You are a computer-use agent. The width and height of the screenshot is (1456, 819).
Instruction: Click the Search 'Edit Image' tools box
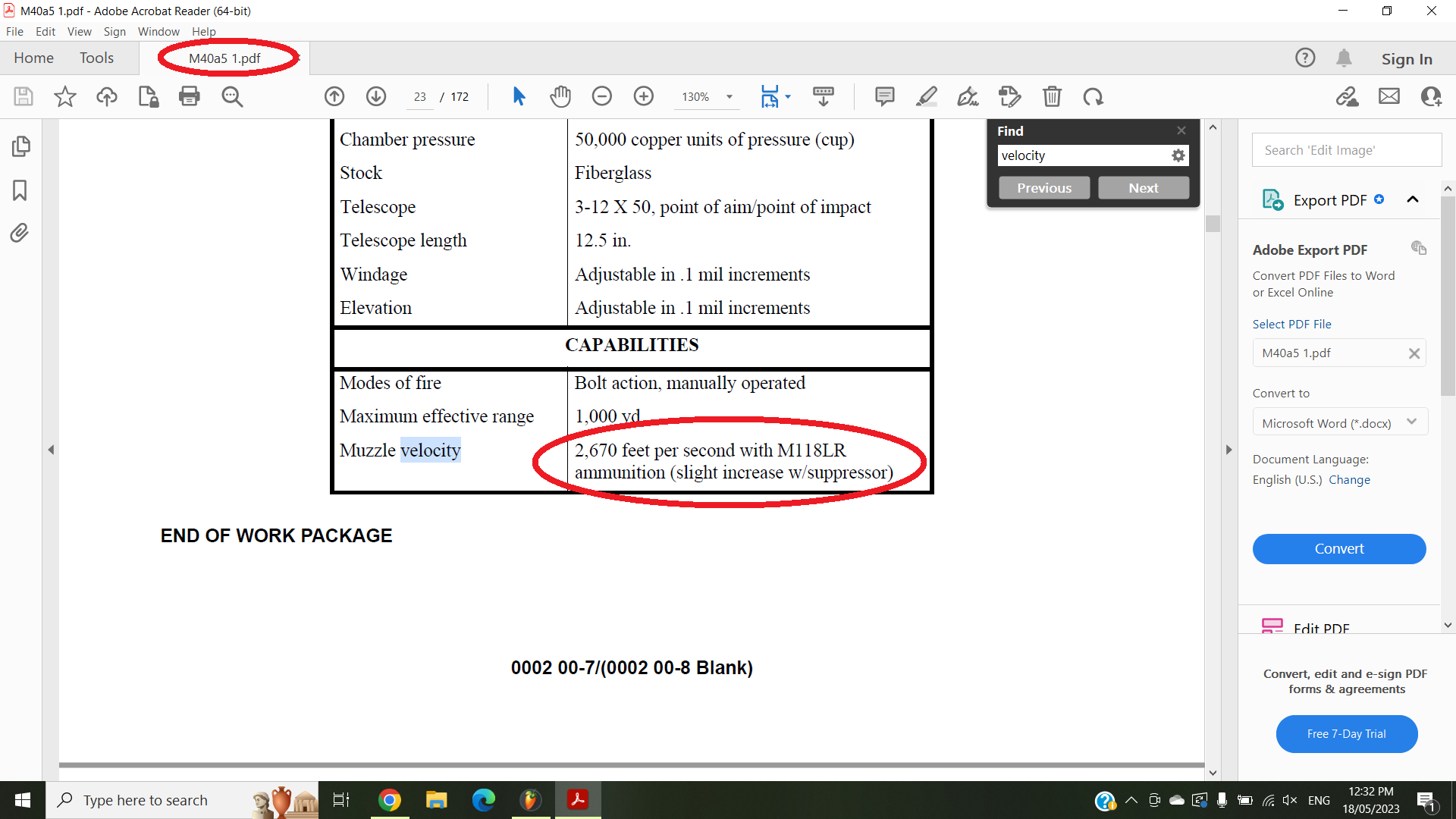point(1347,150)
